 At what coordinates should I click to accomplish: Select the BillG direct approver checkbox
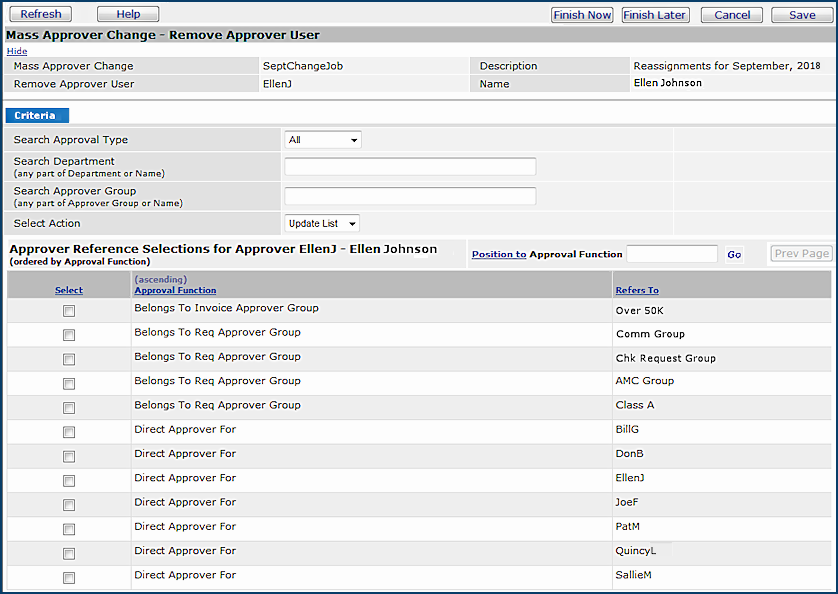point(69,432)
